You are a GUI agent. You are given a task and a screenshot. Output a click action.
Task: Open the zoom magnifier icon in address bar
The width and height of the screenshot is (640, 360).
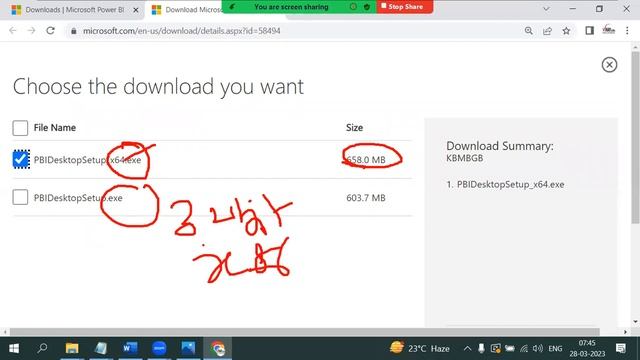529,31
